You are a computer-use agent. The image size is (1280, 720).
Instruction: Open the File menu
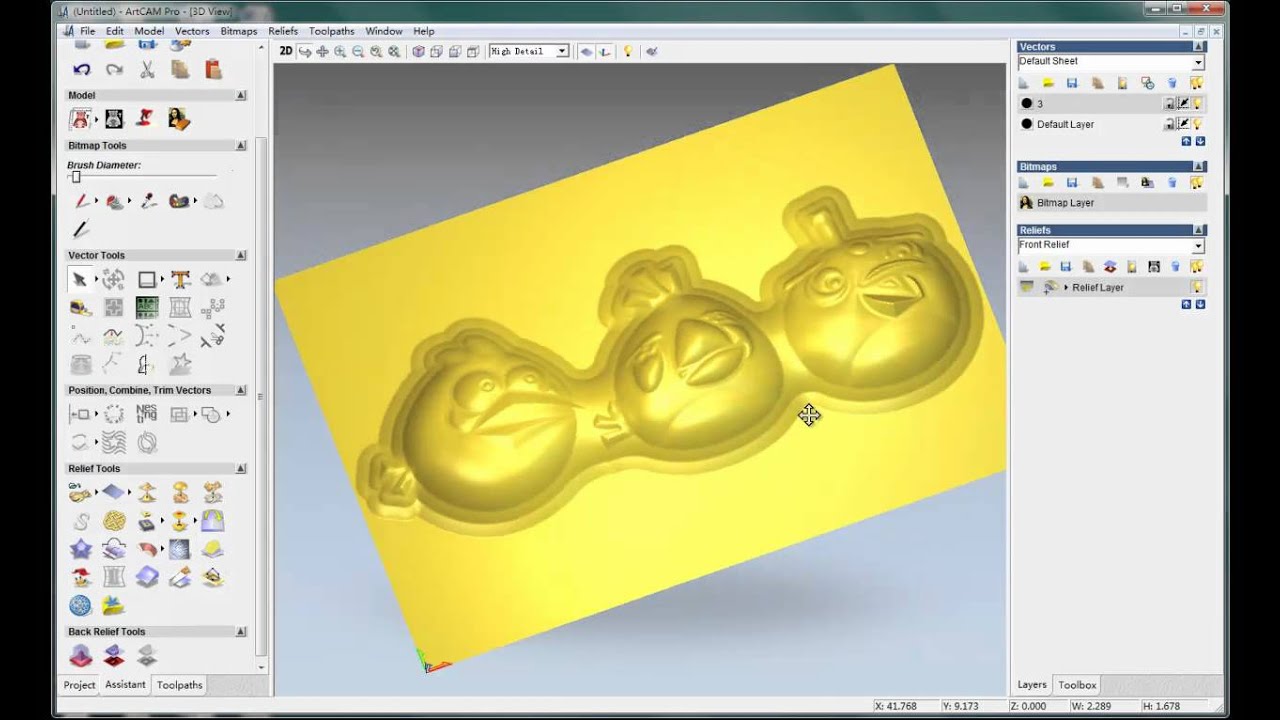click(x=88, y=31)
